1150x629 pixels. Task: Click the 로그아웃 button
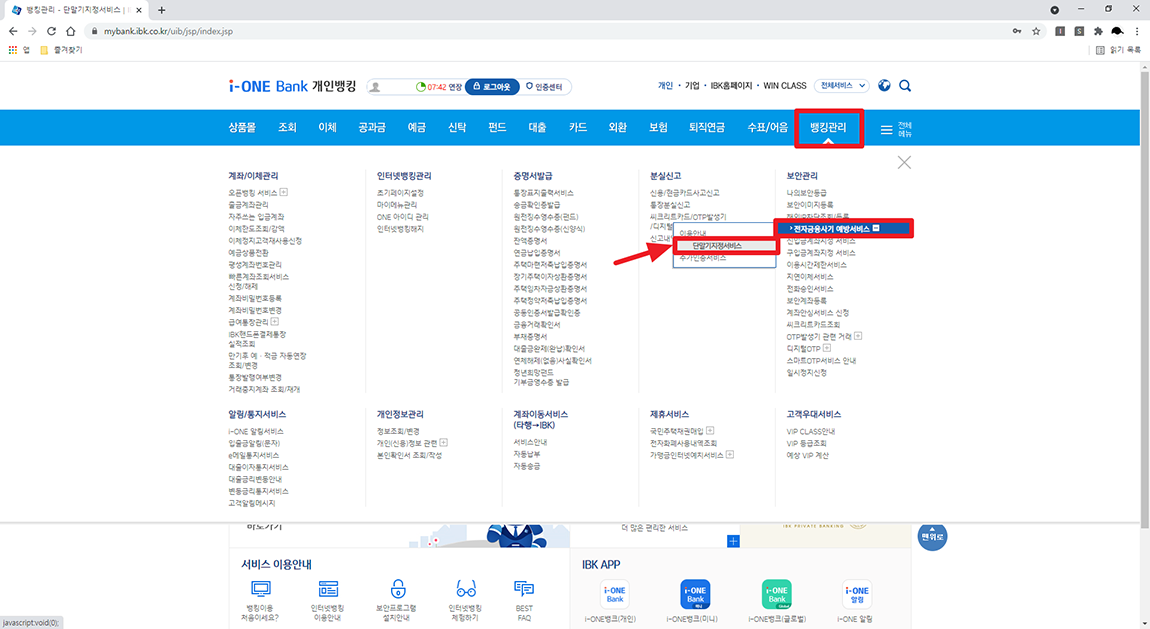tap(491, 87)
